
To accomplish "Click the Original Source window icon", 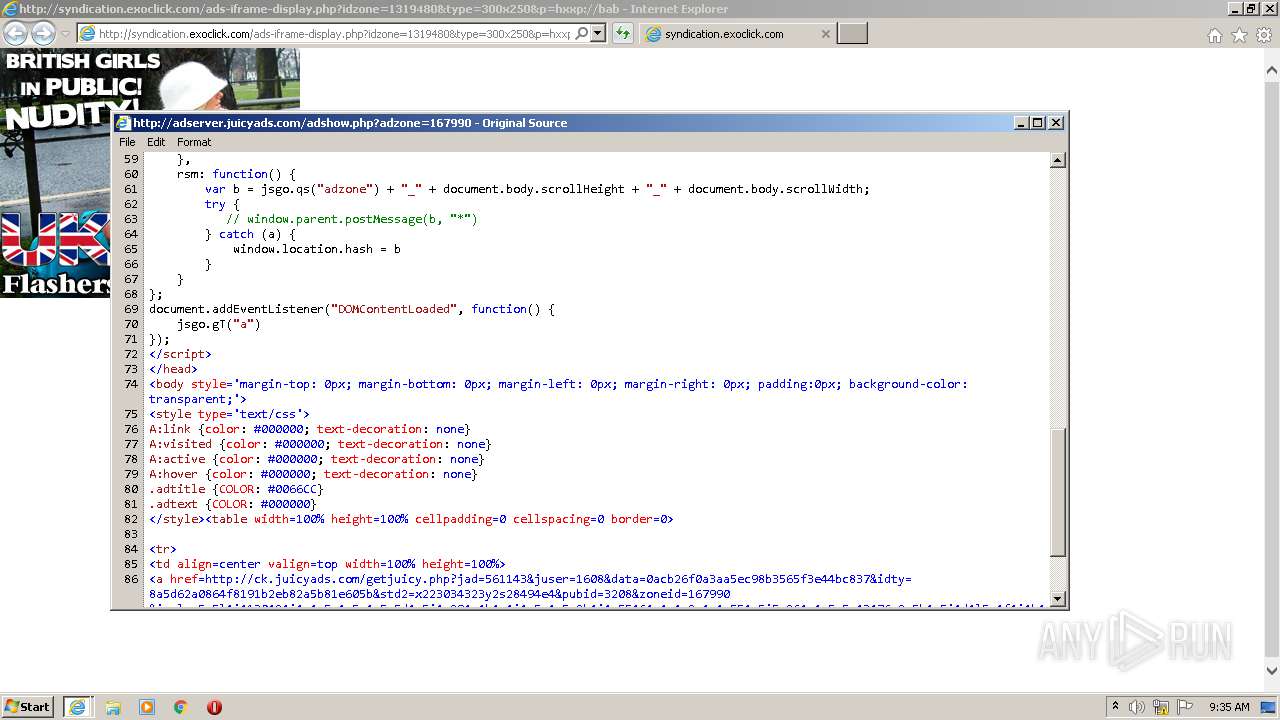I will (123, 123).
